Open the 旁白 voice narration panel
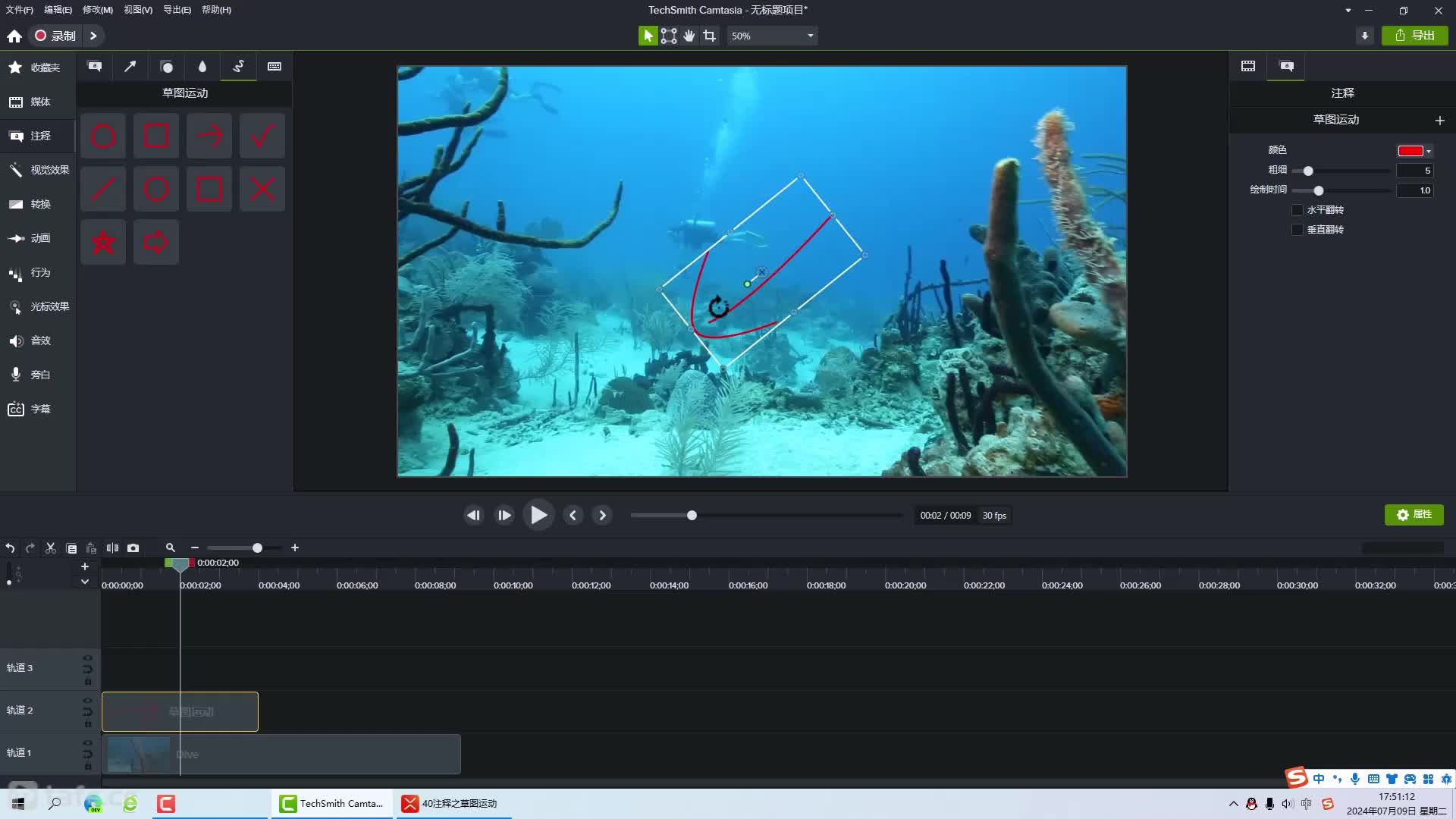This screenshot has height=819, width=1456. pos(38,375)
